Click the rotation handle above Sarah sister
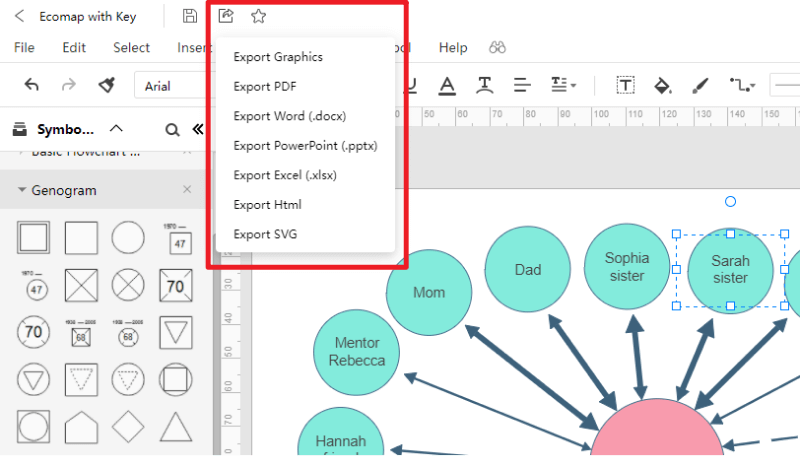Viewport: 800px width, 456px height. click(731, 201)
